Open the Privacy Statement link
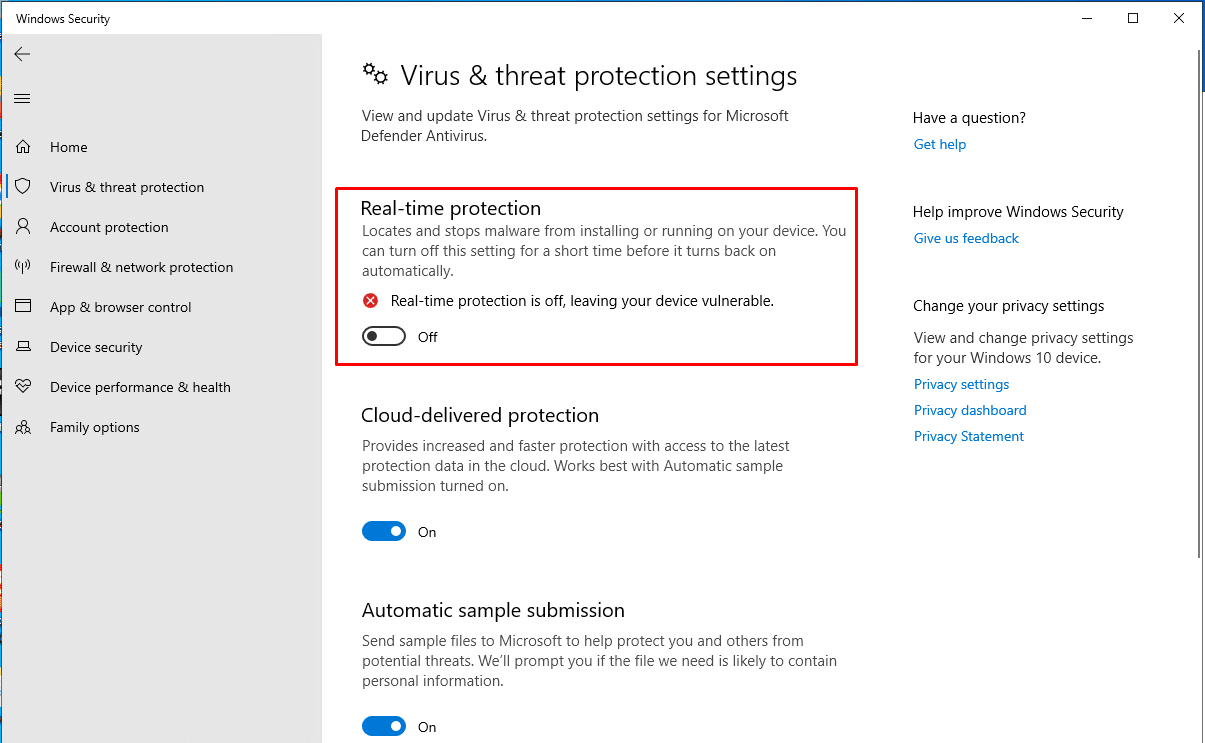1205x743 pixels. coord(969,436)
